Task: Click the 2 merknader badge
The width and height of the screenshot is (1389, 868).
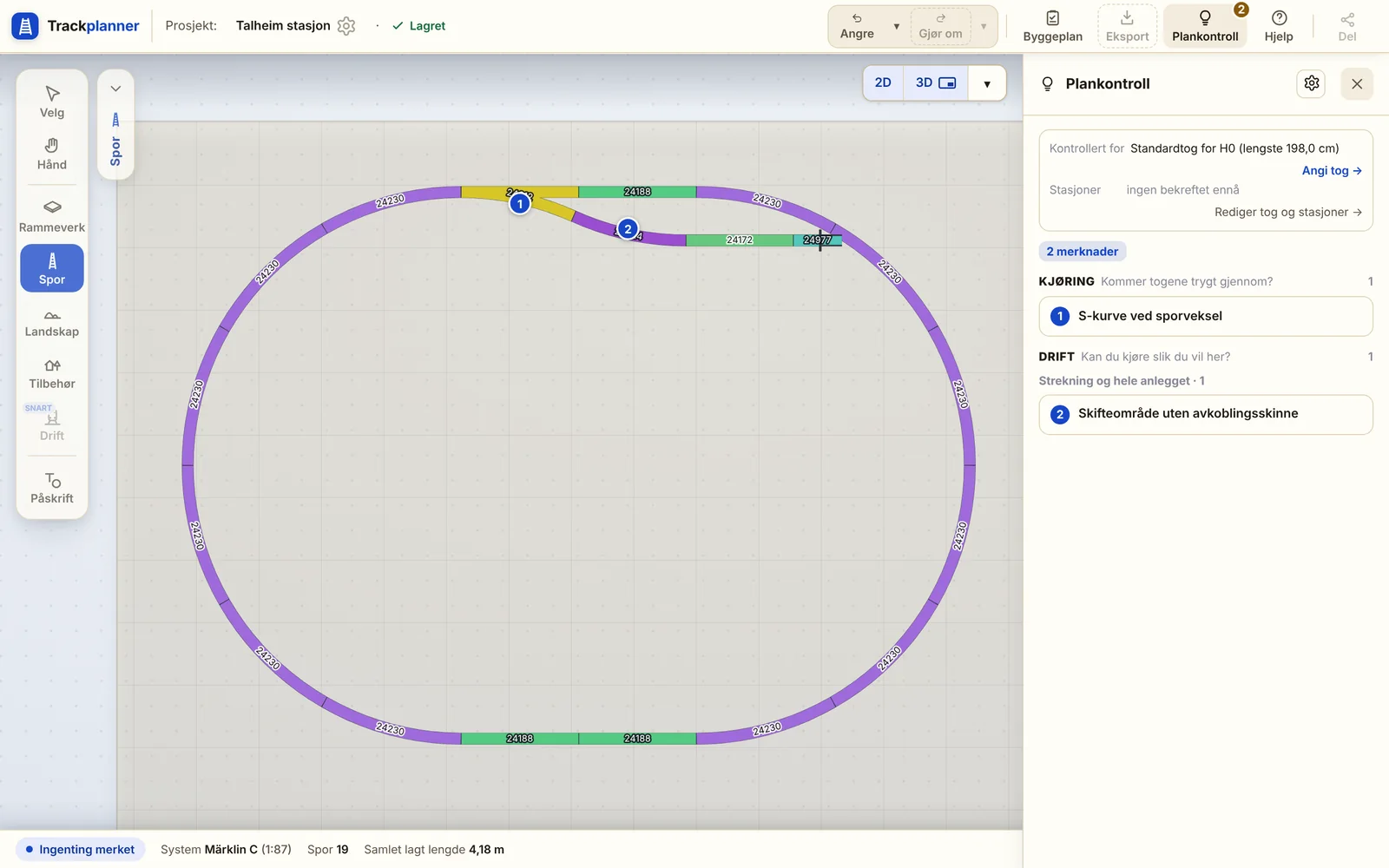Action: pos(1083,252)
